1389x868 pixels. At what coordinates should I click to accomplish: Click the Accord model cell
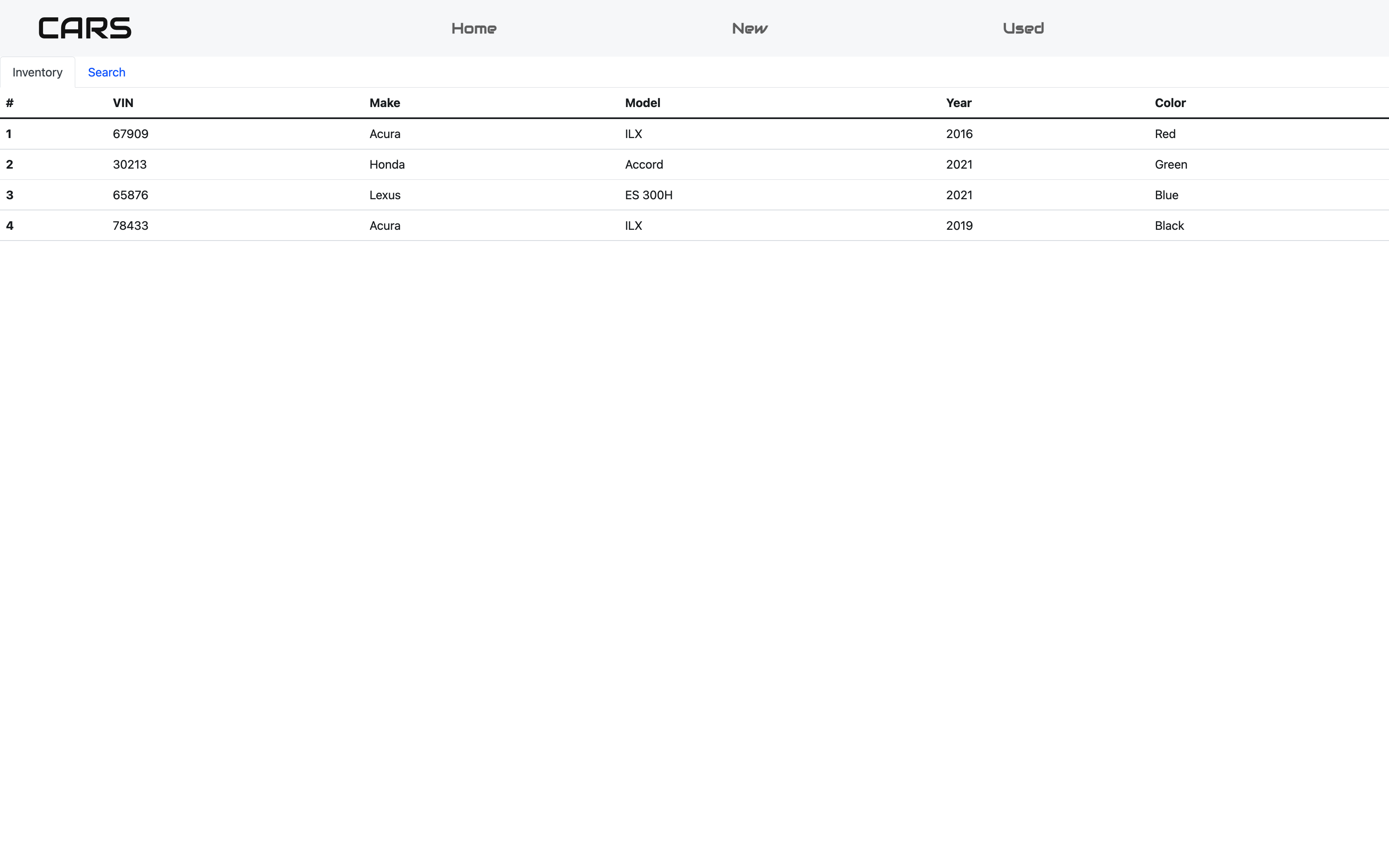[x=643, y=164]
